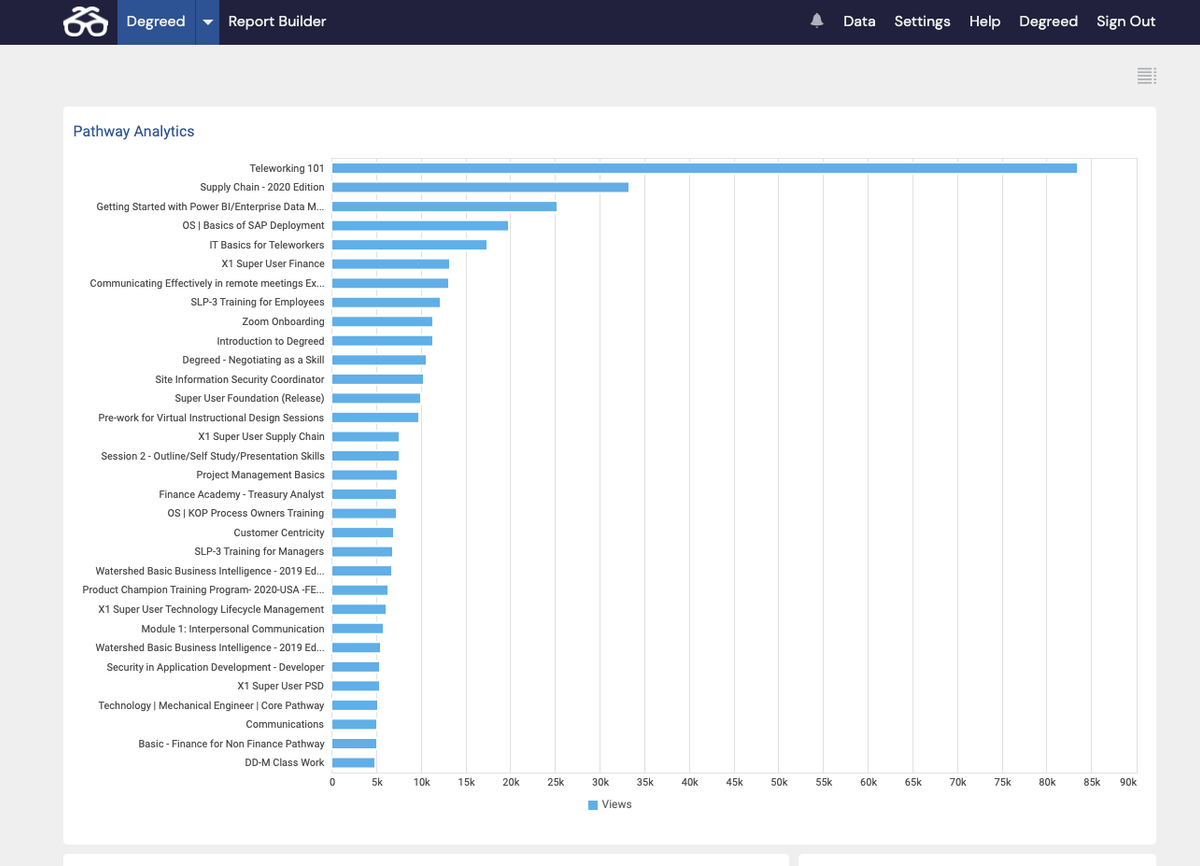Open the notifications bell
This screenshot has width=1200, height=866.
817,21
